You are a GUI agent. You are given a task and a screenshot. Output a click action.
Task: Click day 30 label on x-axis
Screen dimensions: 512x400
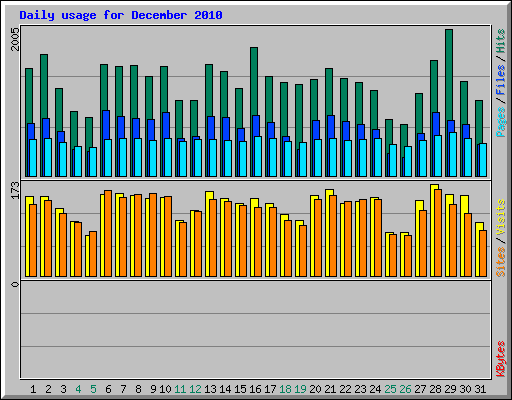[x=465, y=389]
